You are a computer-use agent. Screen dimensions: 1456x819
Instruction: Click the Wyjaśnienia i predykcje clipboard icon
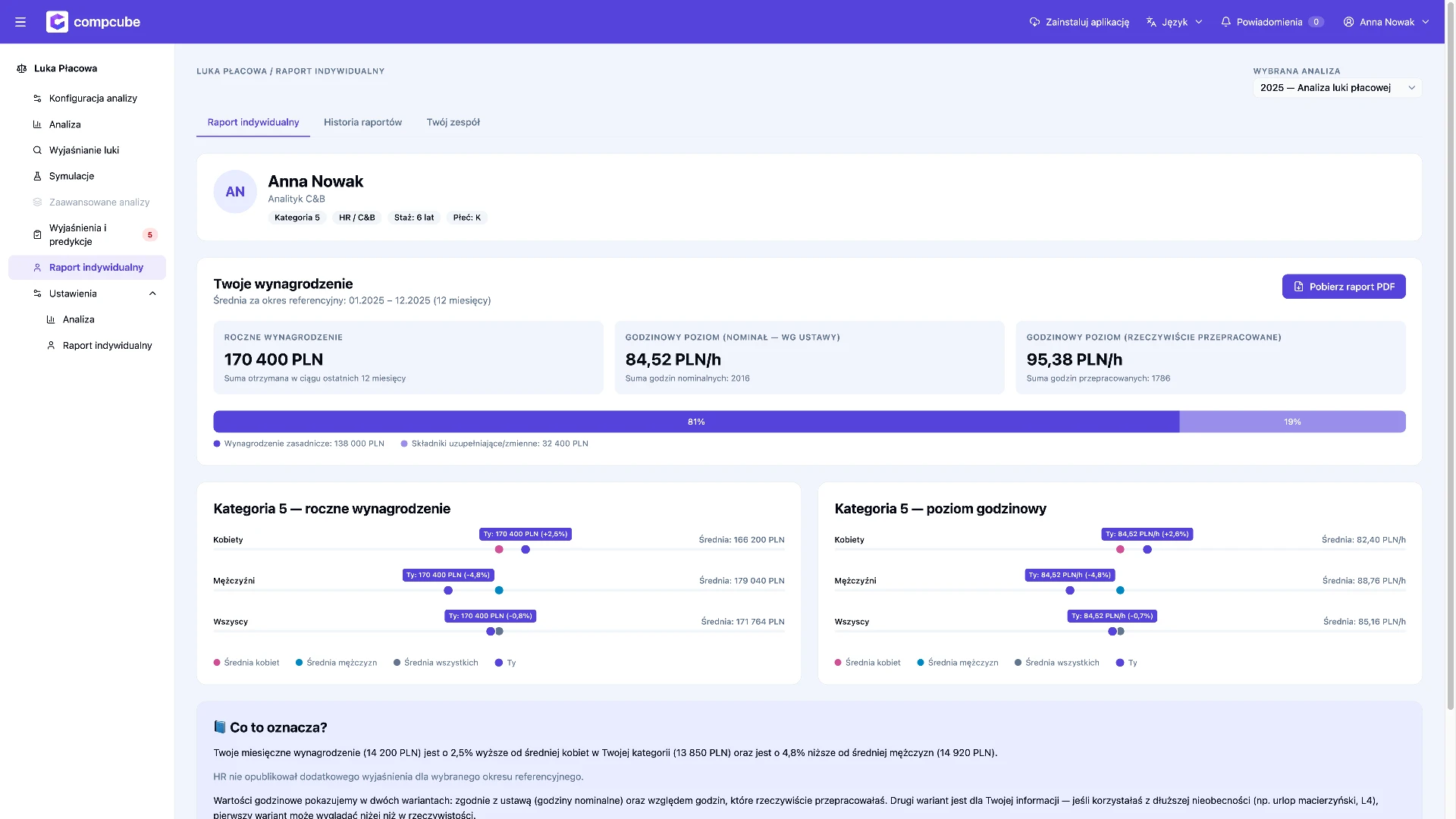37,235
